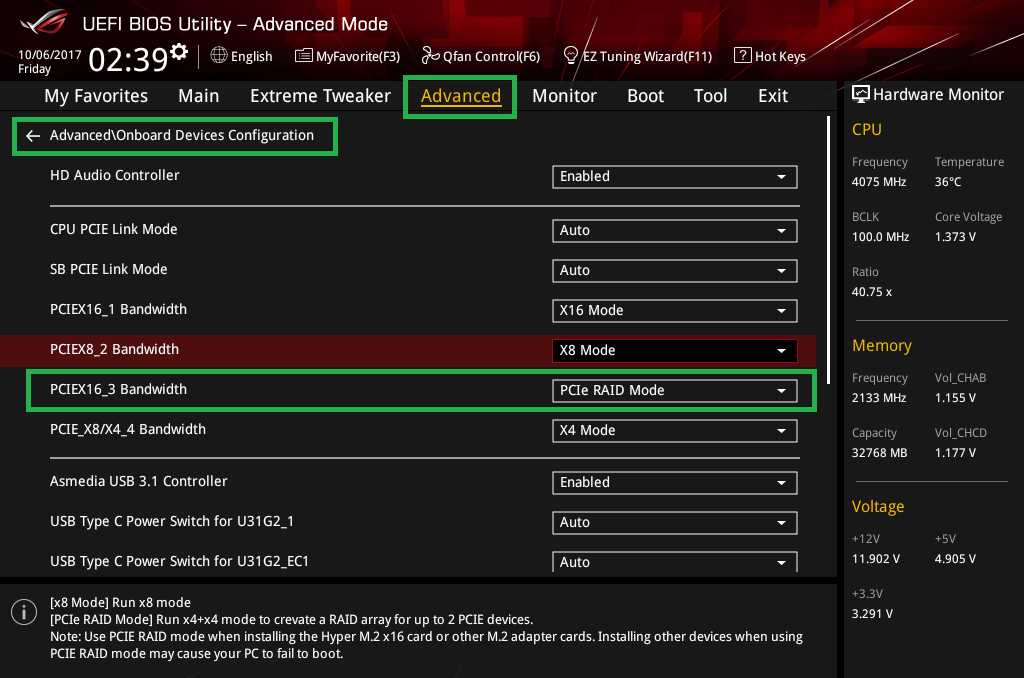Select the PCIE_X8/X4_4 Bandwidth label
Screen dimensions: 1024x678
click(x=128, y=429)
